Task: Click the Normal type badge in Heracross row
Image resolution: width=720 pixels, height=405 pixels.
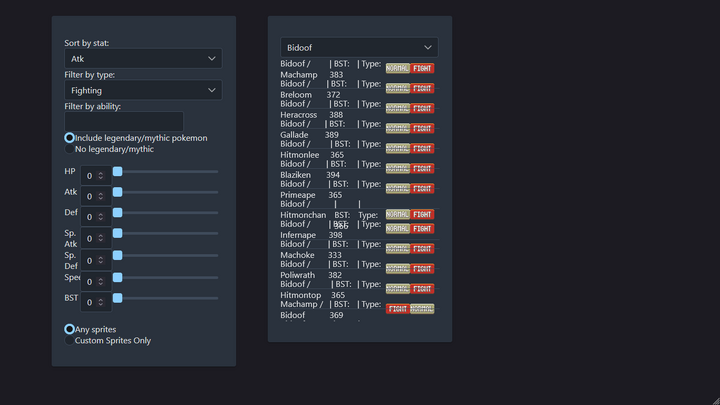Action: click(x=398, y=108)
